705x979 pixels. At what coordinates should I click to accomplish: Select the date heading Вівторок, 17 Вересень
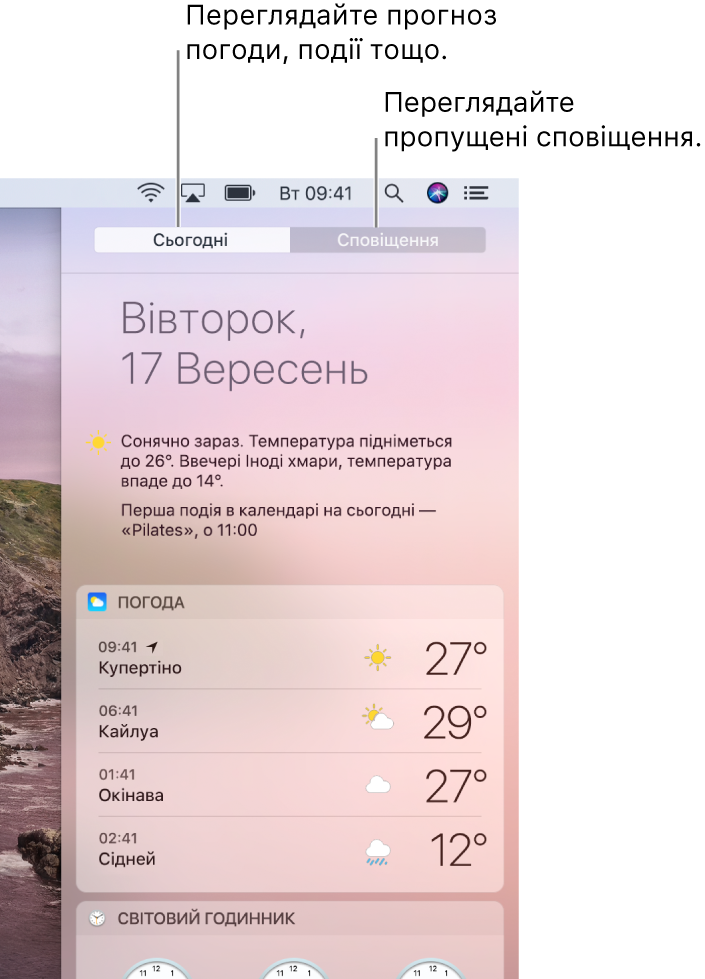click(244, 343)
